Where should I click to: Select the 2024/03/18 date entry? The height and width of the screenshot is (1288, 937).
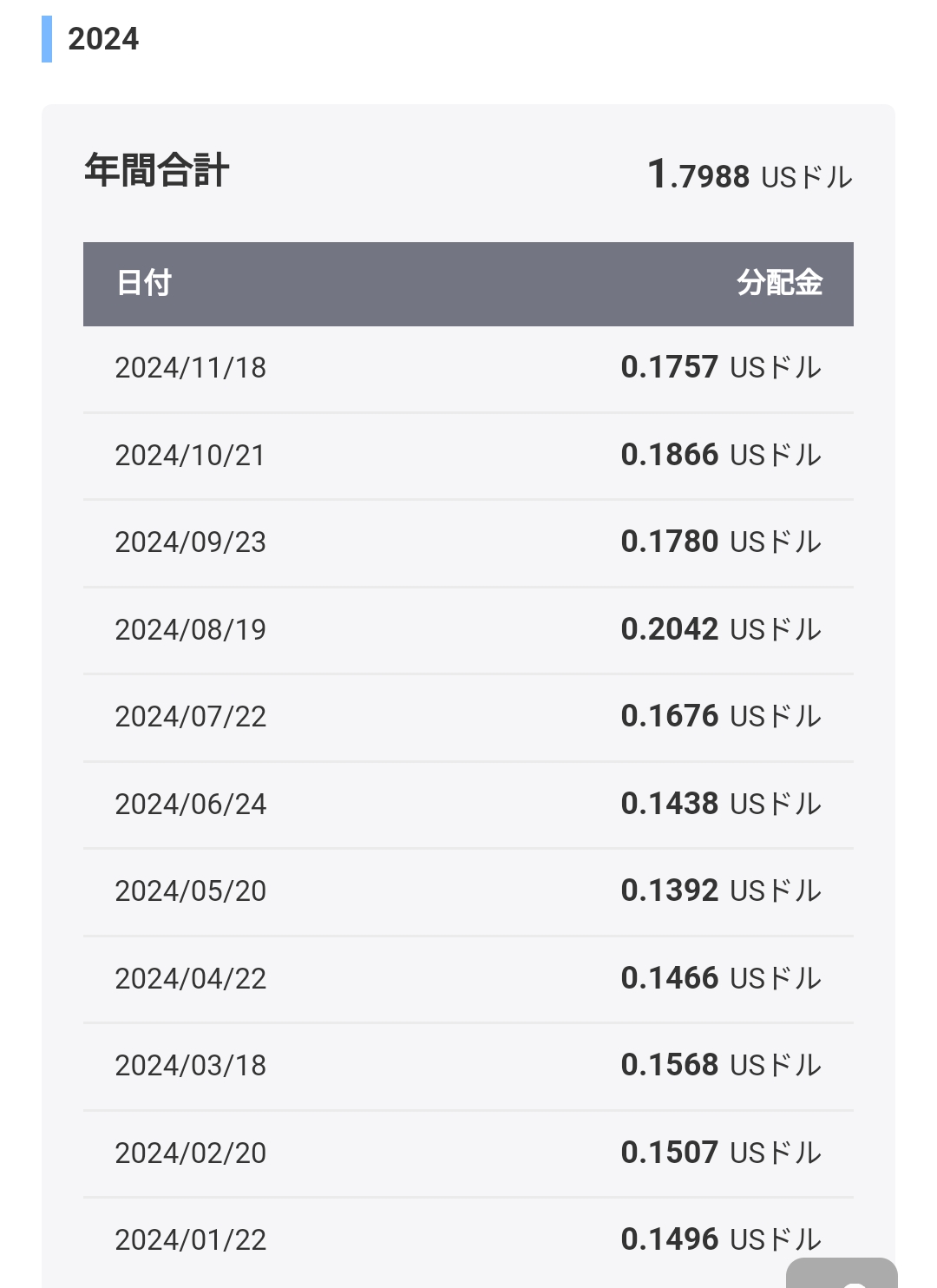pos(190,1066)
